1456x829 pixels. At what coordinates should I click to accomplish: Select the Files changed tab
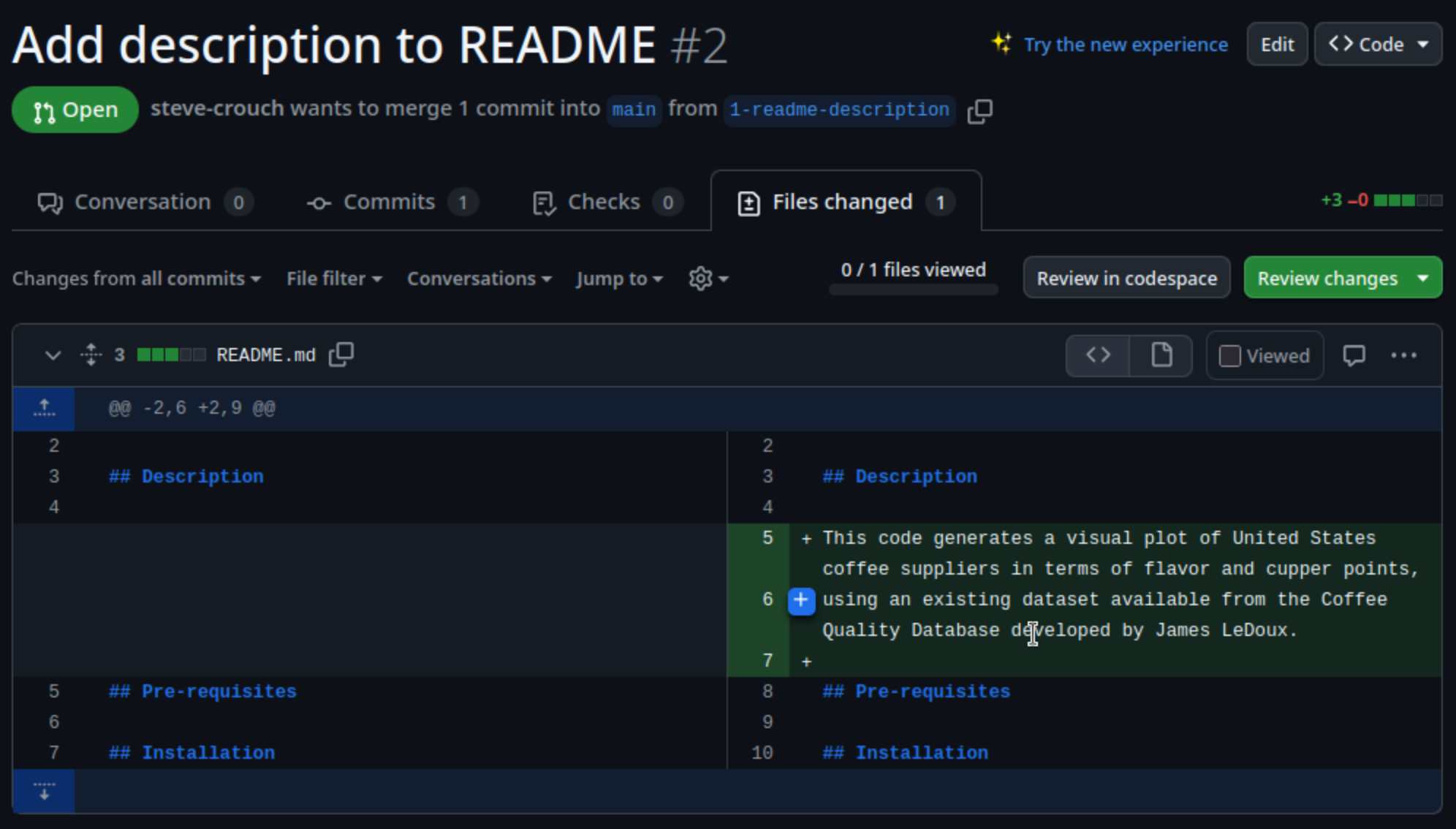pos(846,202)
